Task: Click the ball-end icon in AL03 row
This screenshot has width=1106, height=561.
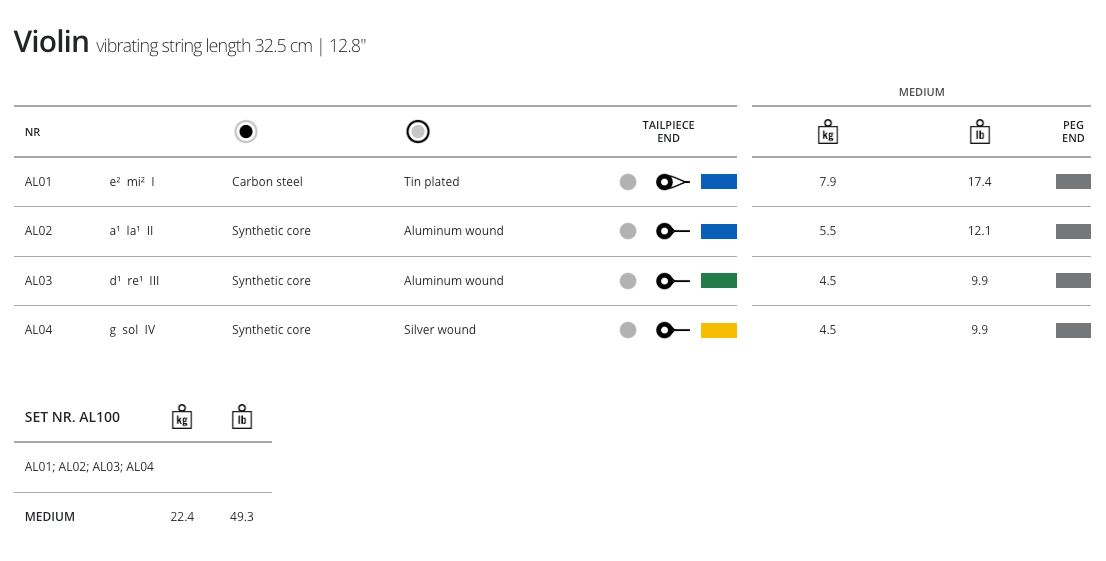Action: (672, 281)
